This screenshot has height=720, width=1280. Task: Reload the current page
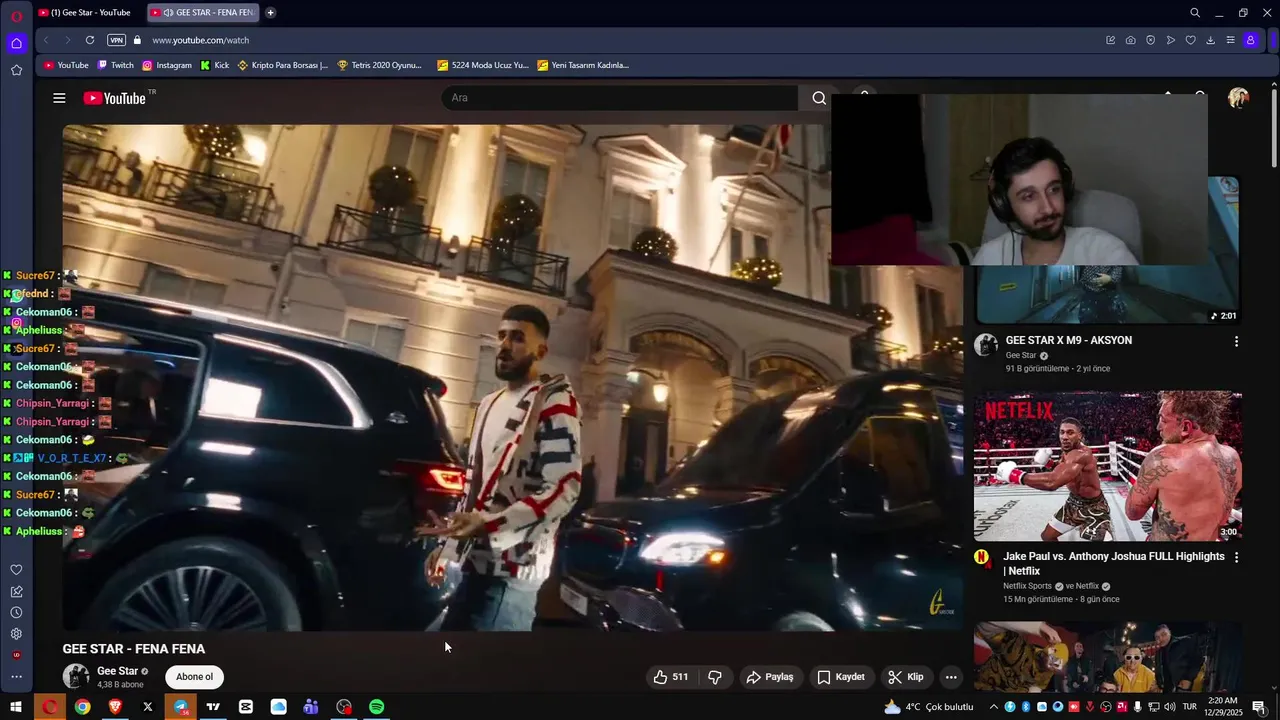[x=89, y=40]
